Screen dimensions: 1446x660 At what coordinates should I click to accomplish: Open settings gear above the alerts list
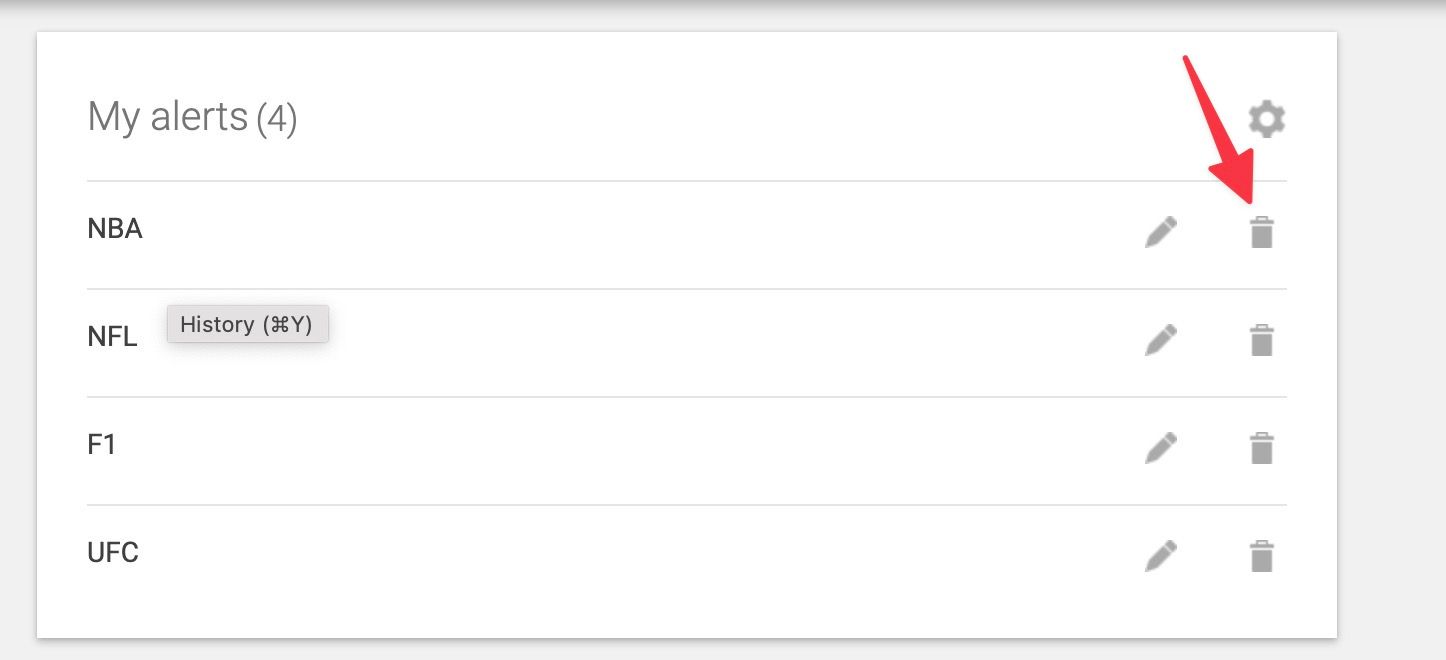coord(1267,117)
